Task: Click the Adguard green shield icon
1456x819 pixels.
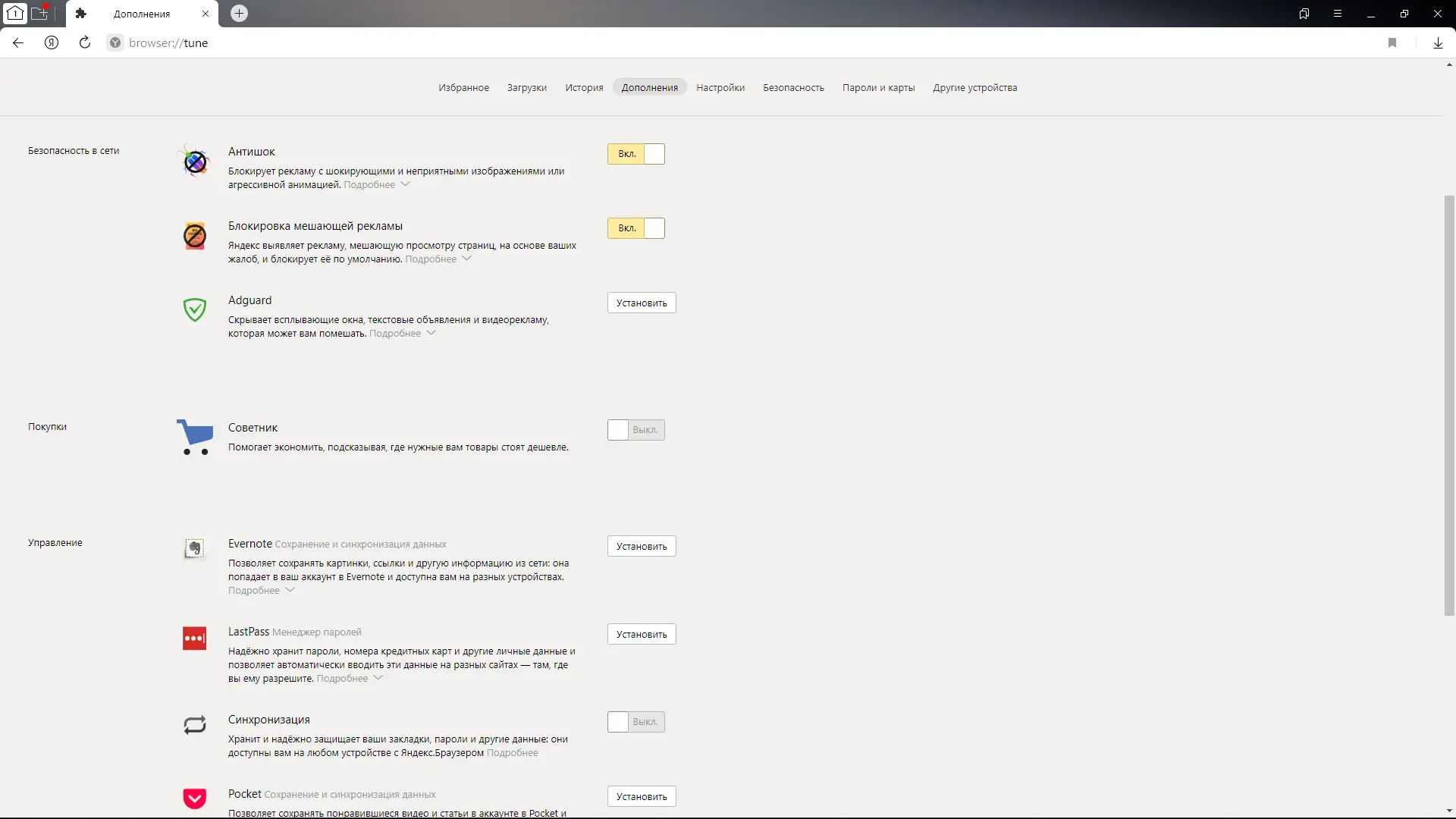Action: [x=195, y=309]
